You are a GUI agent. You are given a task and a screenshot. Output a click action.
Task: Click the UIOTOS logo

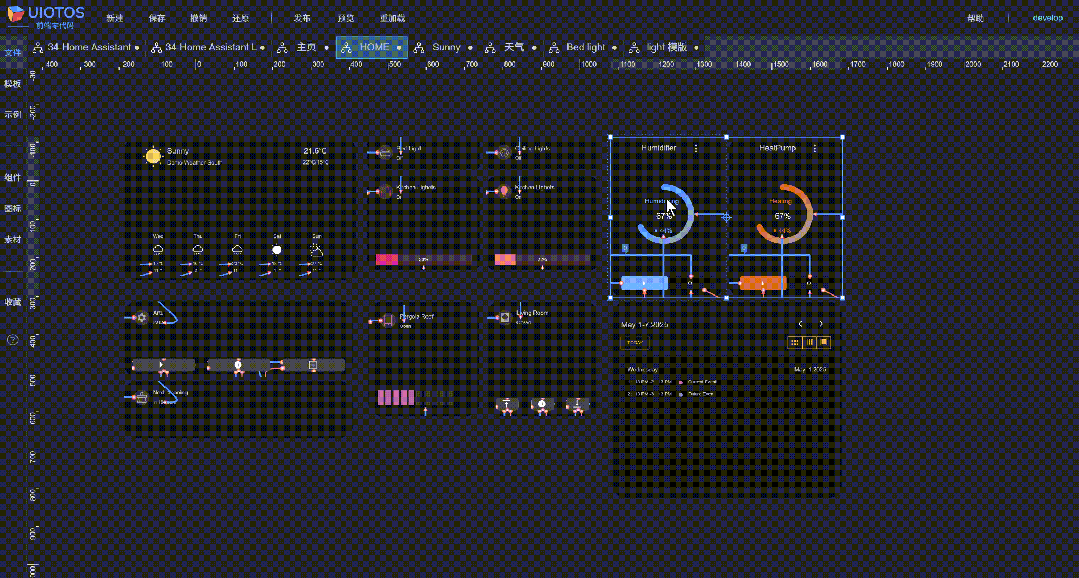click(x=46, y=16)
